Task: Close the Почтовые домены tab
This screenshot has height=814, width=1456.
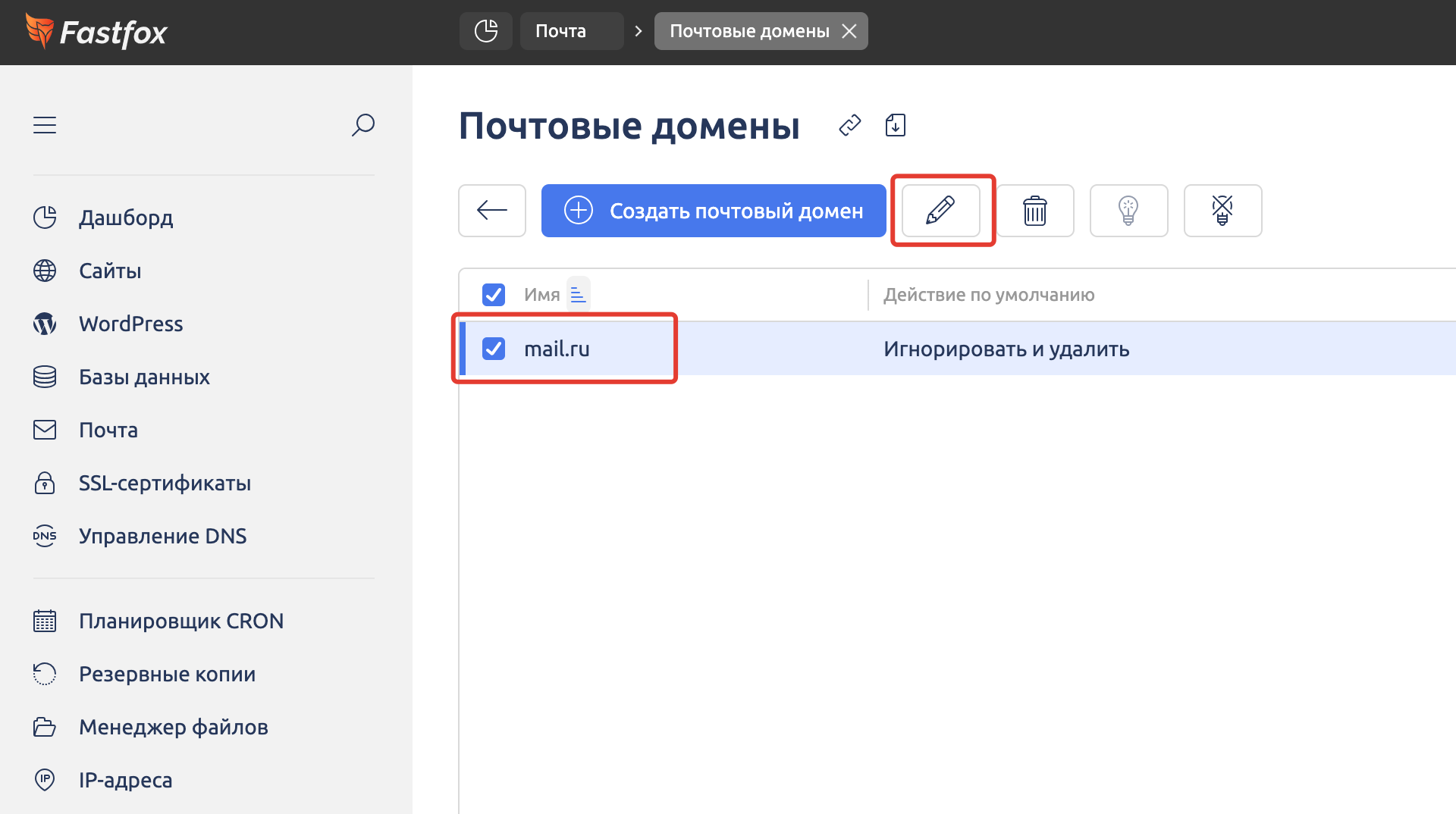Action: pos(849,31)
